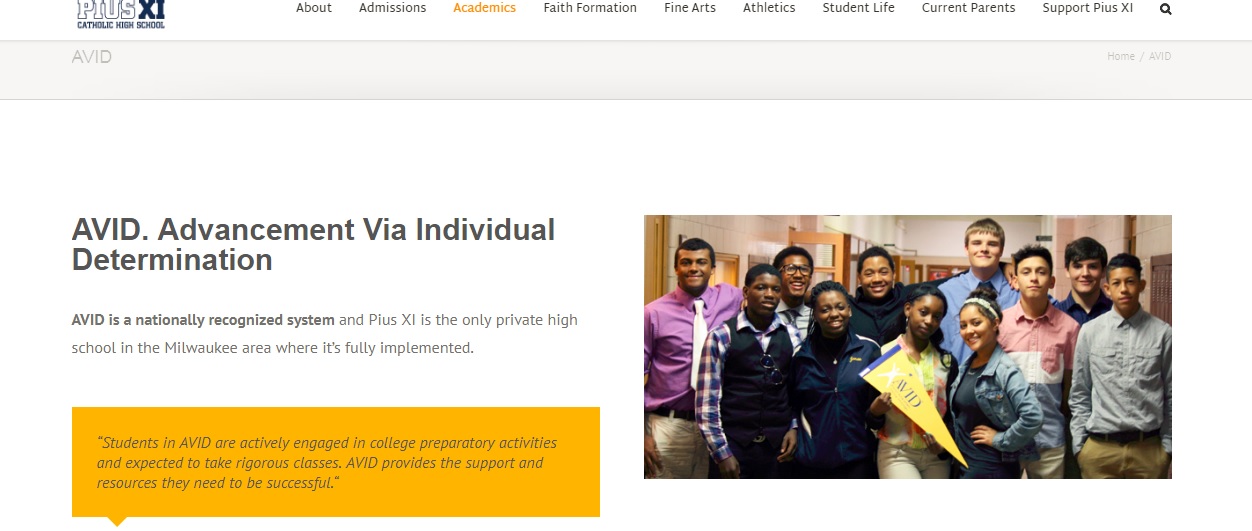The height and width of the screenshot is (531, 1252).
Task: Click the AVID students group photo
Action: click(x=908, y=347)
